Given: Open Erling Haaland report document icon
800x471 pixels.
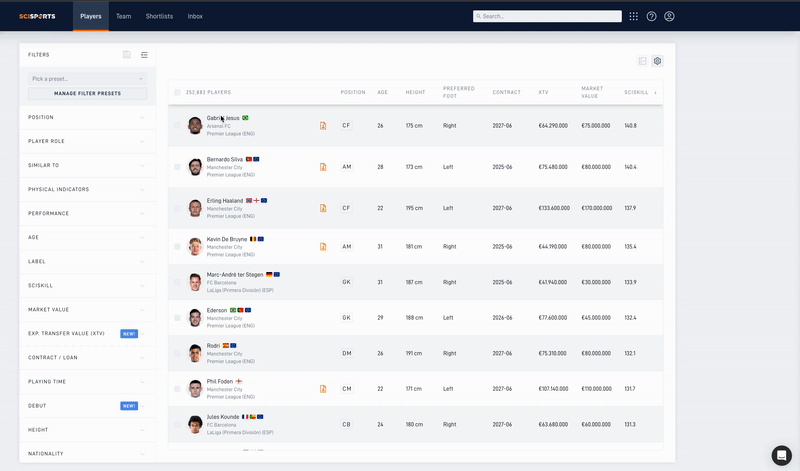Looking at the screenshot, I should point(323,208).
